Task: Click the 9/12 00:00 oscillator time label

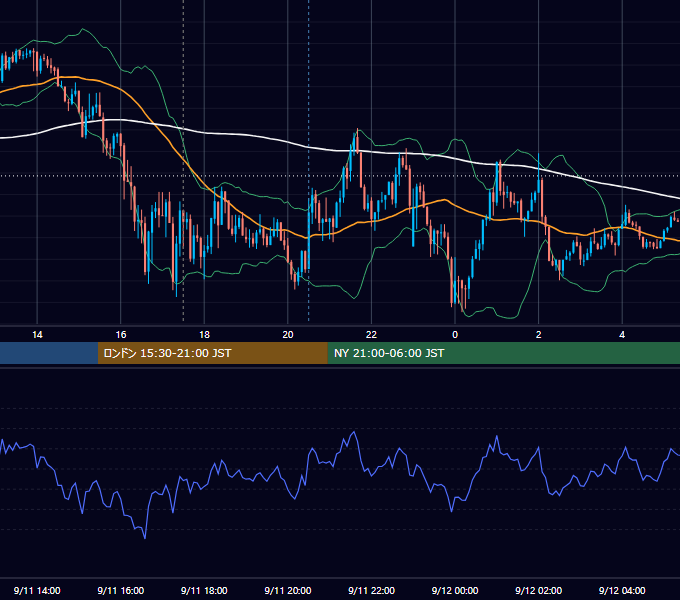Action: point(455,590)
